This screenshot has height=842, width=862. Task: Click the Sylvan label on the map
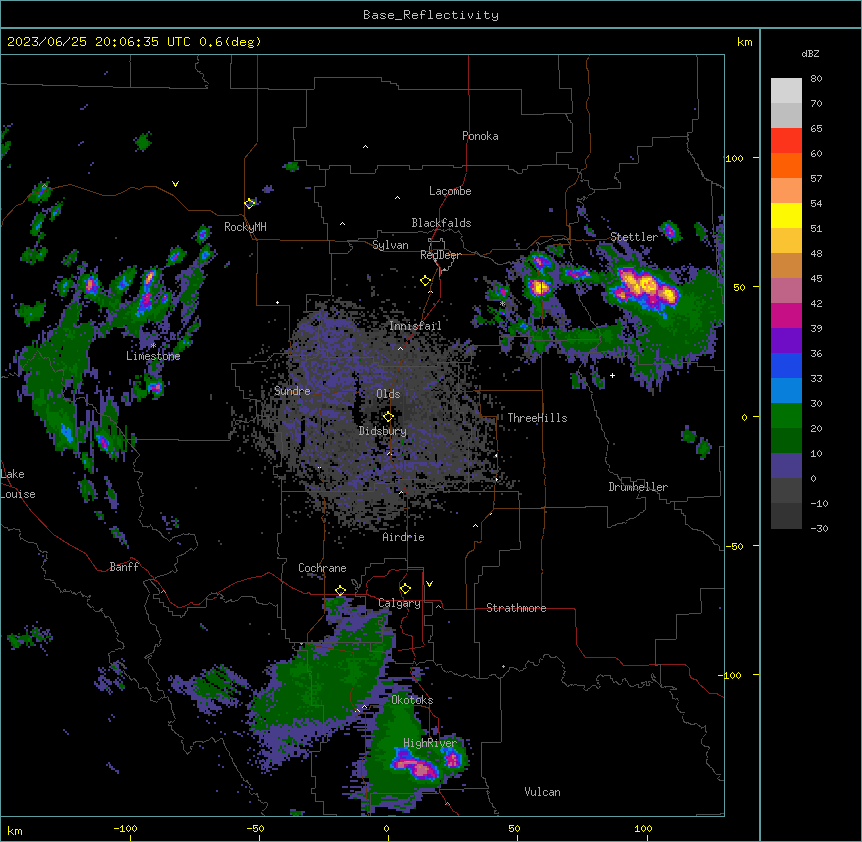click(390, 245)
